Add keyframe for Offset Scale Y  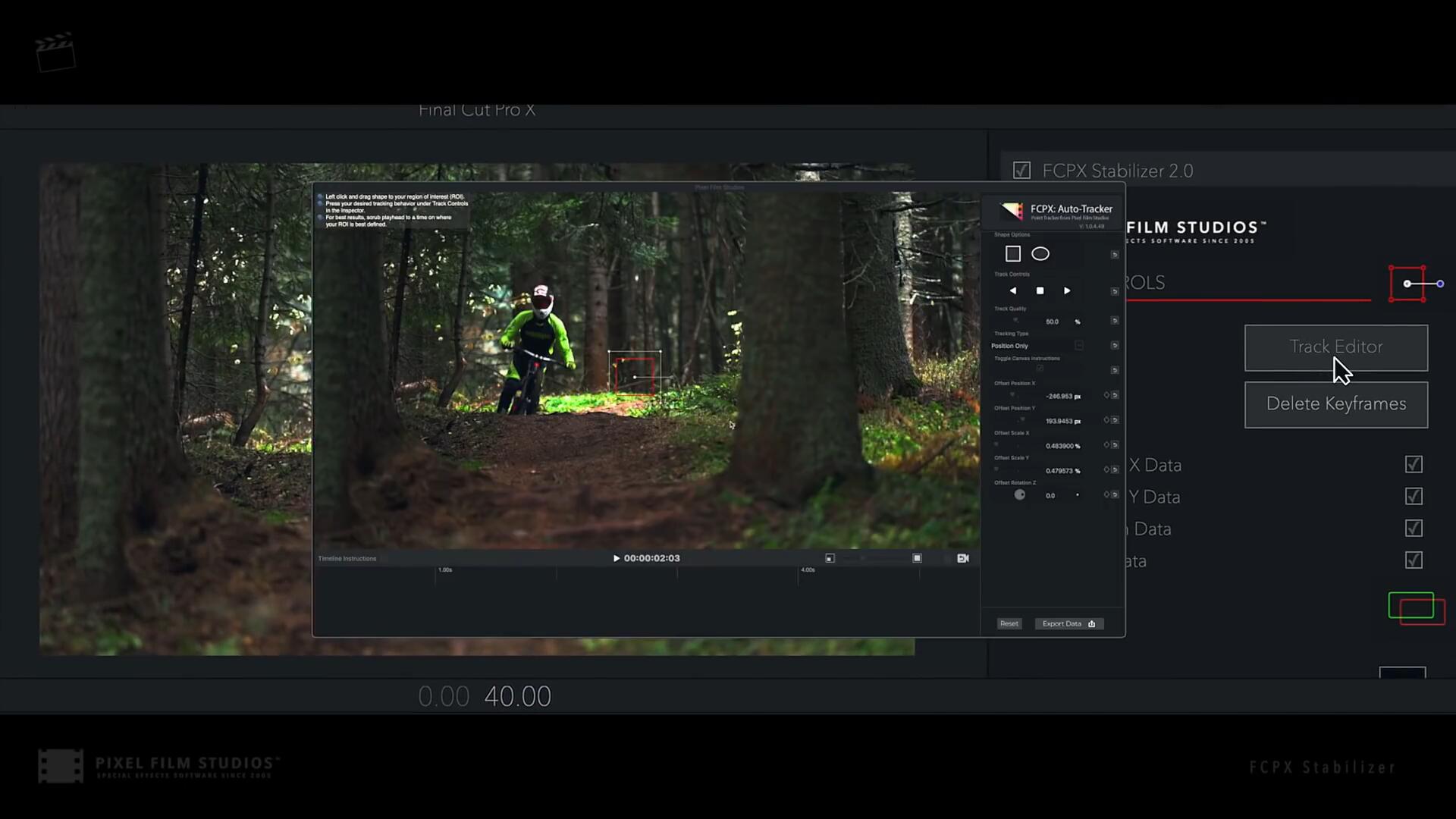1106,469
